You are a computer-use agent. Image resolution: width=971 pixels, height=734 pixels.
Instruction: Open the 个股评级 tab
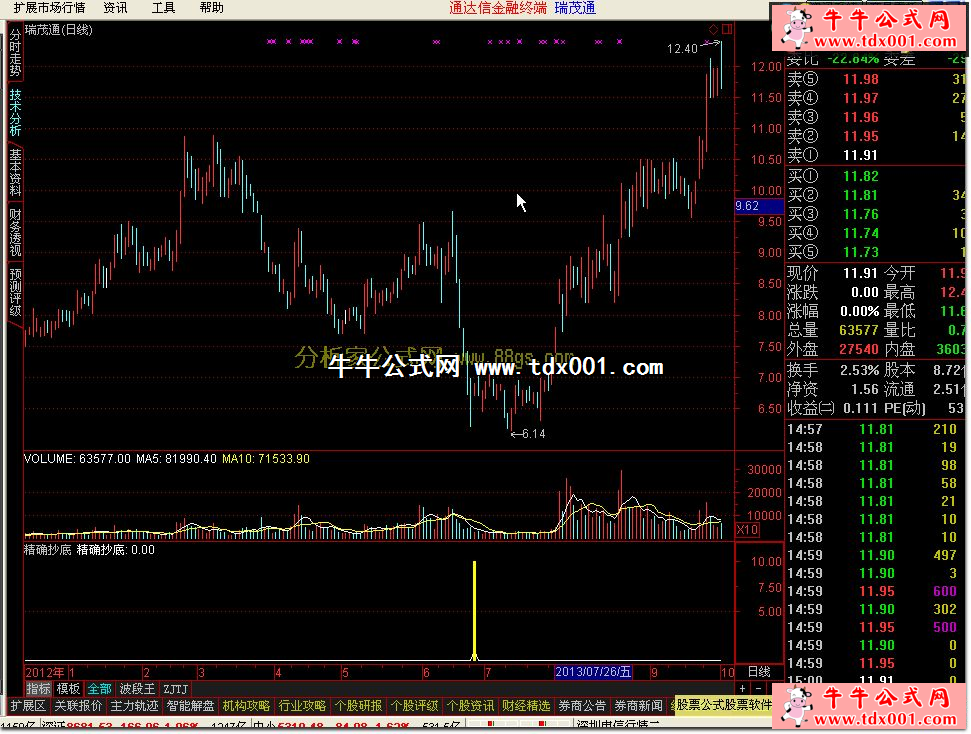click(414, 706)
